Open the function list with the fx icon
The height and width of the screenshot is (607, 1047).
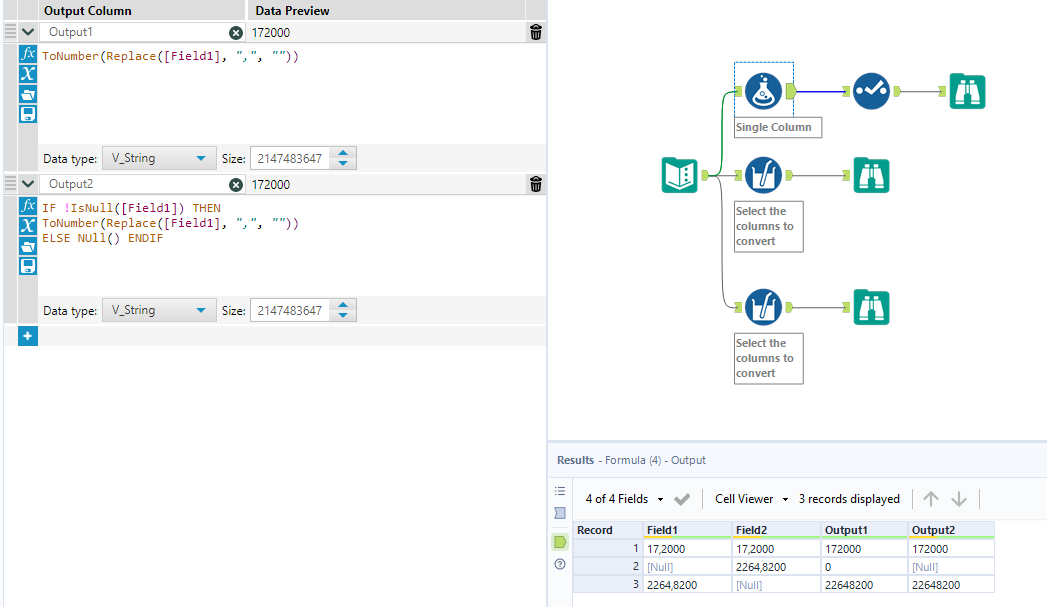[27, 54]
